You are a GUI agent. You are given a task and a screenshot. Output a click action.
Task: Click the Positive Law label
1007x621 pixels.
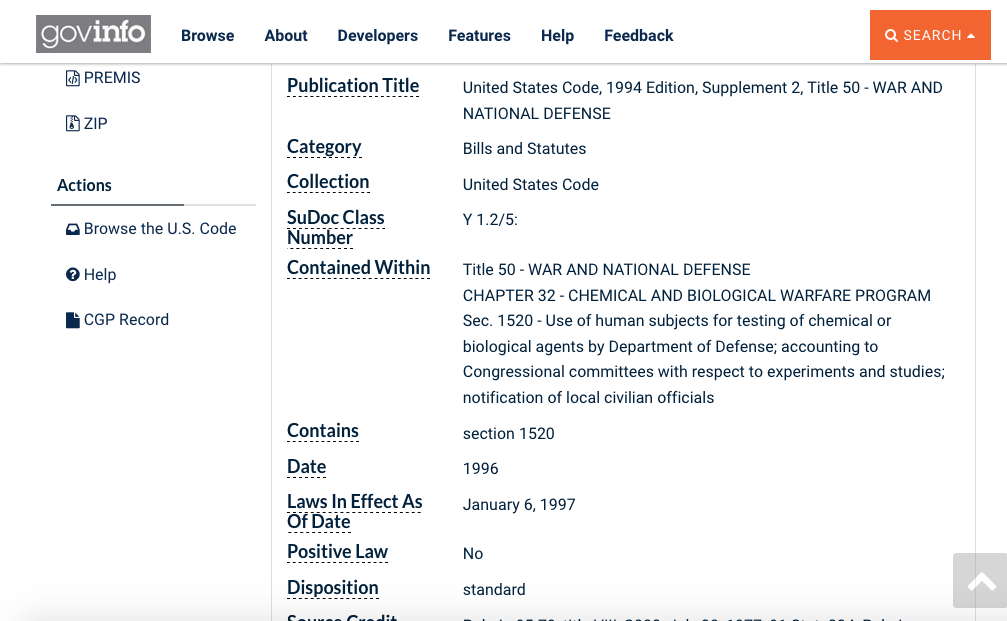coord(337,552)
